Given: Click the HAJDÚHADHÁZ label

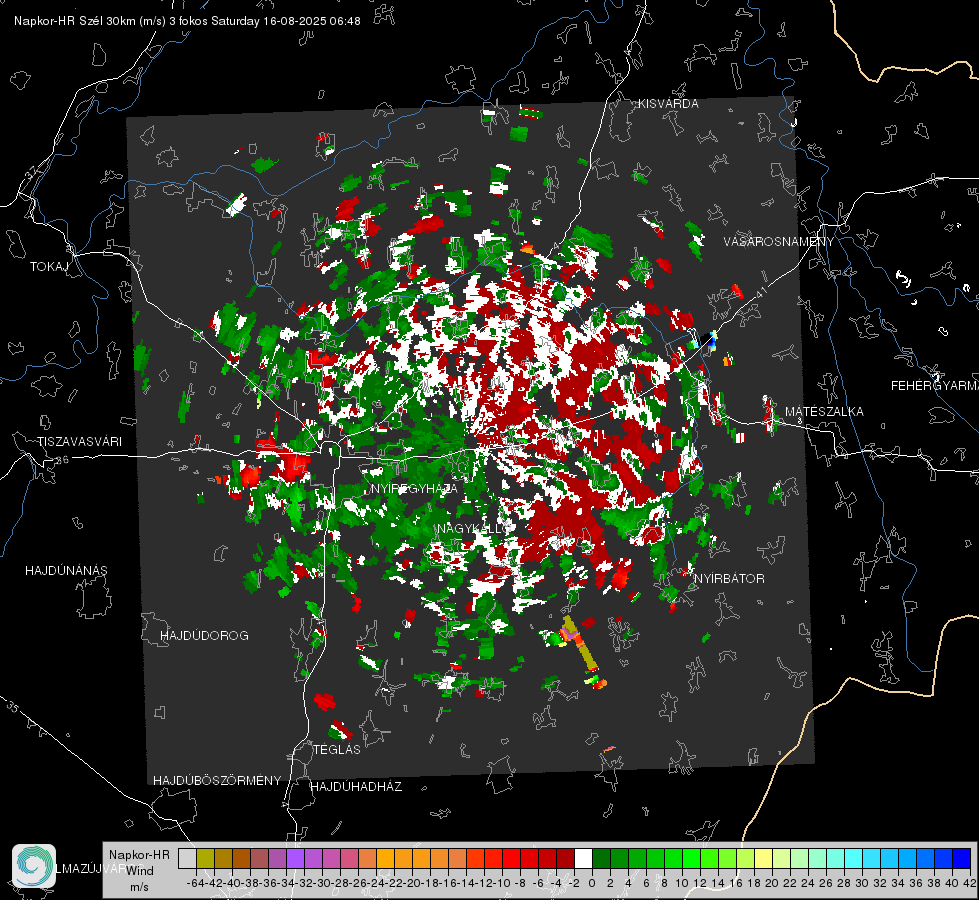Looking at the screenshot, I should [x=356, y=787].
